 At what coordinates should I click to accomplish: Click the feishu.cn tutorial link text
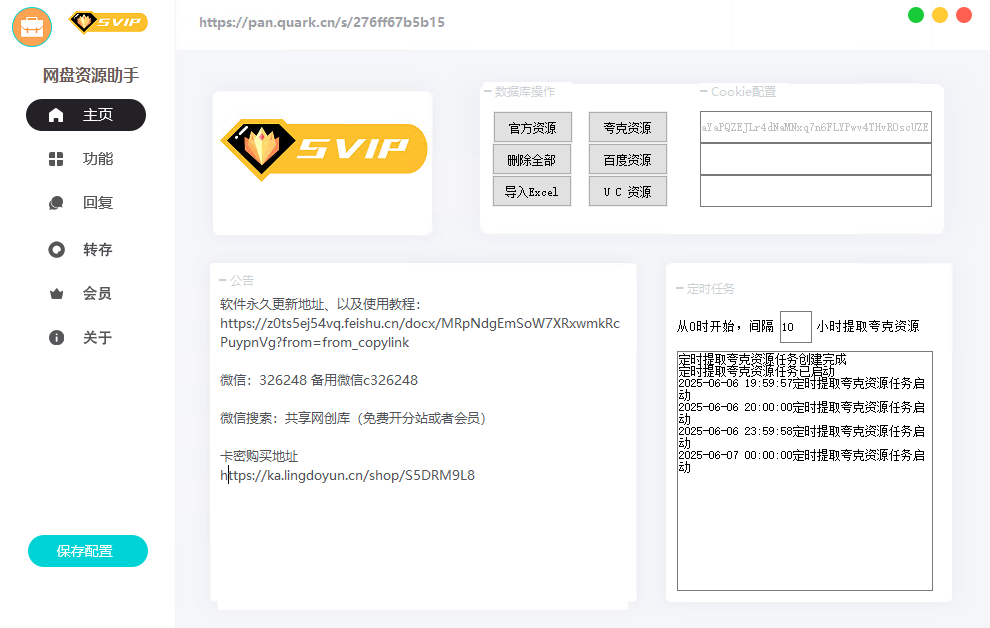pos(420,333)
